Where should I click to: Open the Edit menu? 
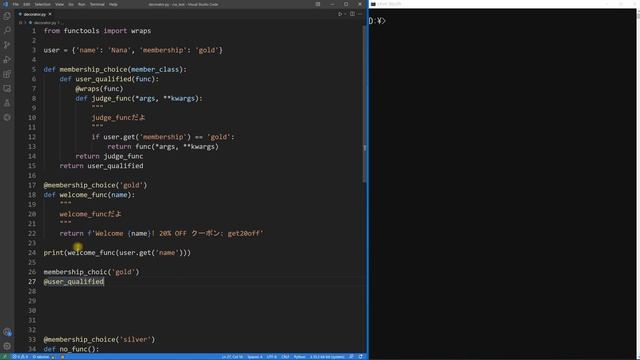click(x=27, y=4)
